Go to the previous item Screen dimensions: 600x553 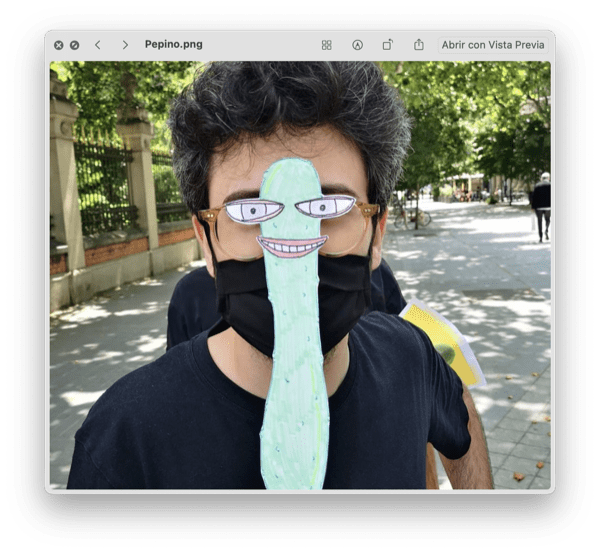coord(98,45)
